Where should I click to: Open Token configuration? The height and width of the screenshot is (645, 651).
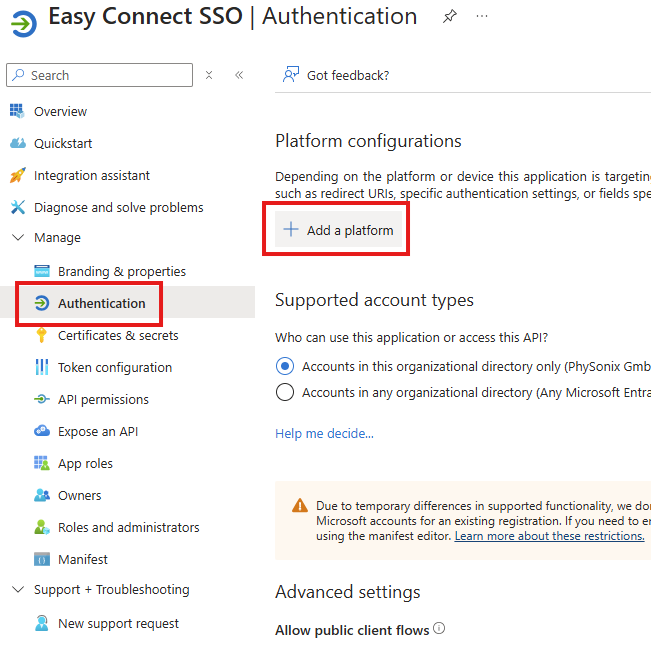pyautogui.click(x=115, y=367)
